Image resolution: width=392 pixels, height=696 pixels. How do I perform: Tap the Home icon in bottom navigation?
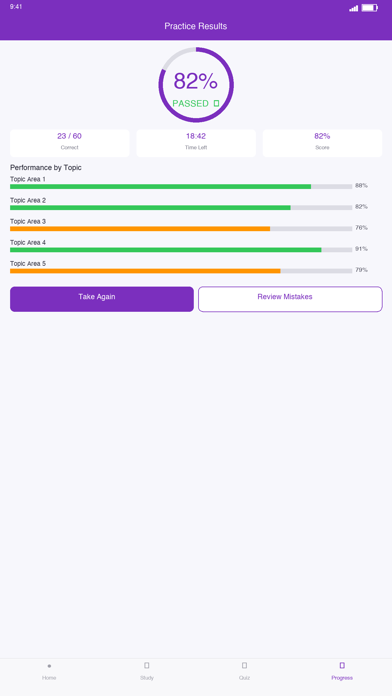[49, 666]
